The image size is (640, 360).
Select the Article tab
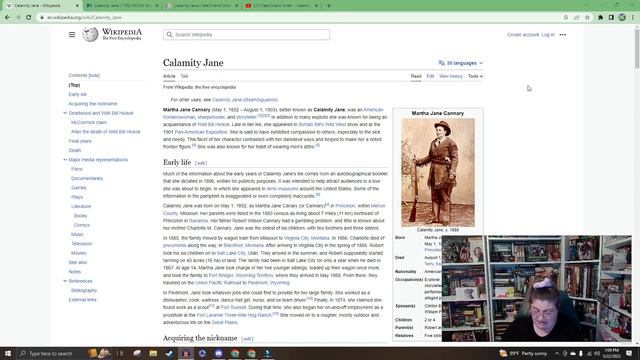169,76
